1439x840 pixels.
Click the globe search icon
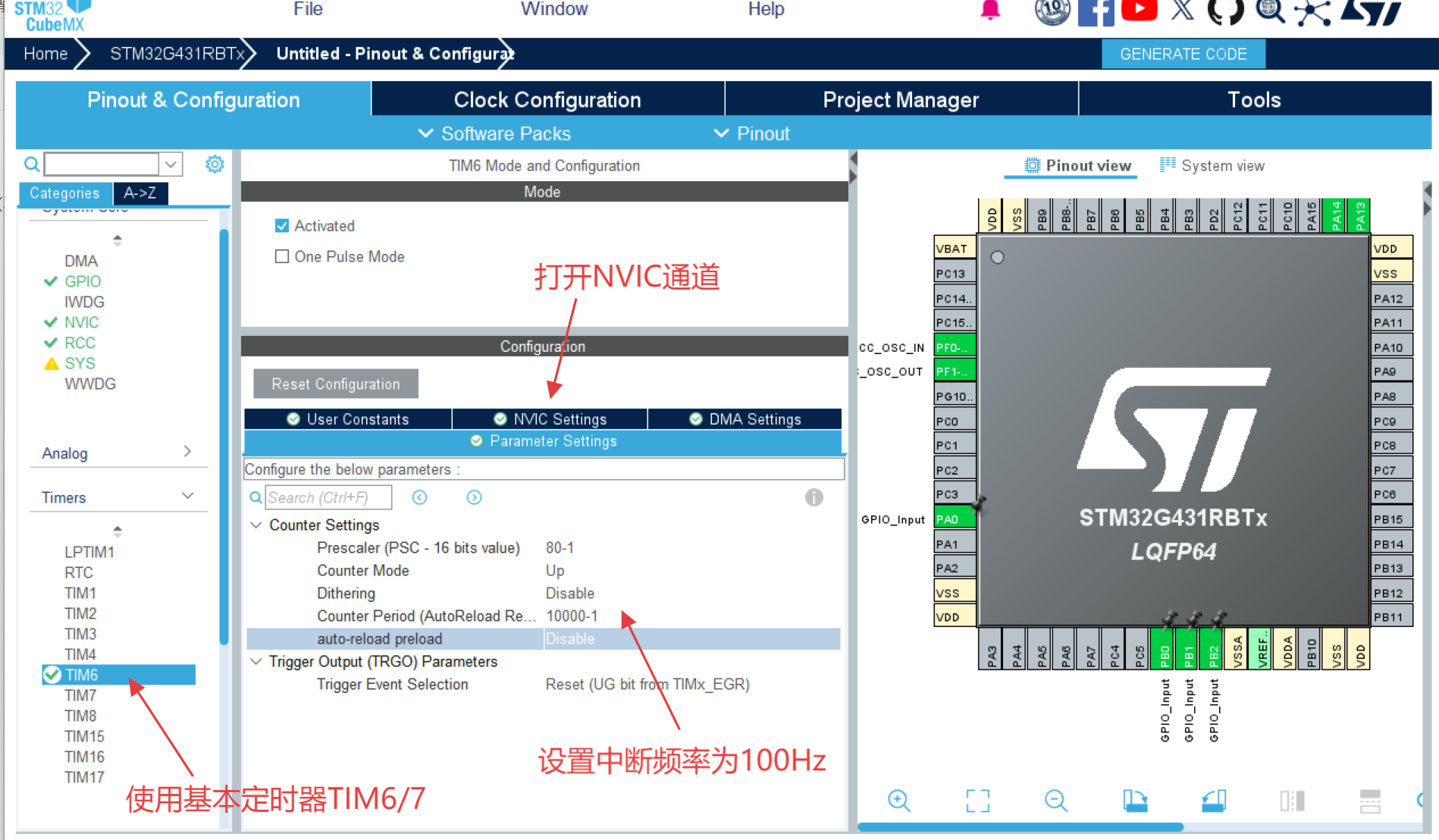tap(1270, 11)
